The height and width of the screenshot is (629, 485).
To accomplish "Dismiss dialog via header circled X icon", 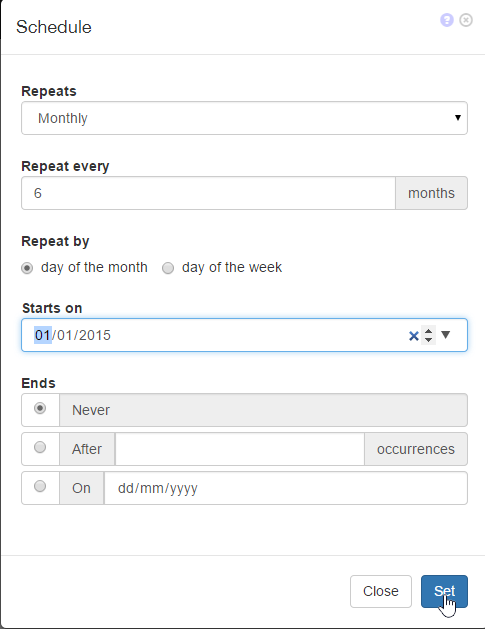I will tap(466, 20).
